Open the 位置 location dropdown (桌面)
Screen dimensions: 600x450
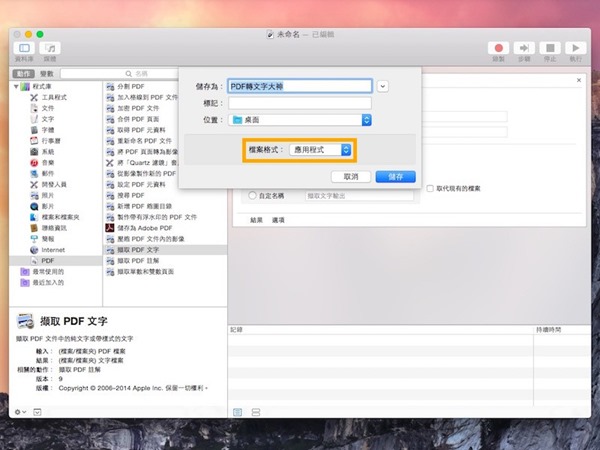(300, 120)
